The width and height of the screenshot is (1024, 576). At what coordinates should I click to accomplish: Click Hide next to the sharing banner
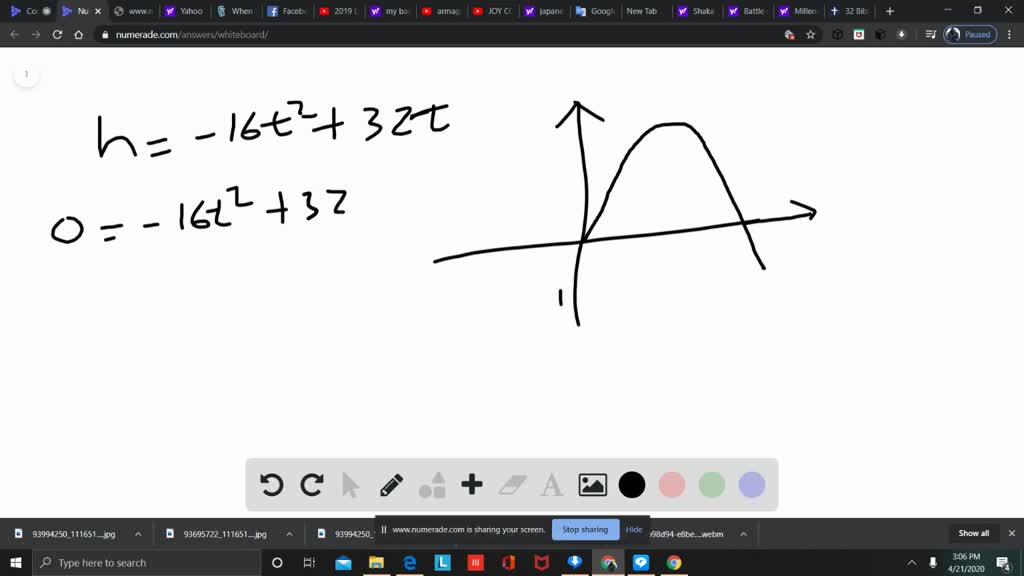tap(634, 529)
